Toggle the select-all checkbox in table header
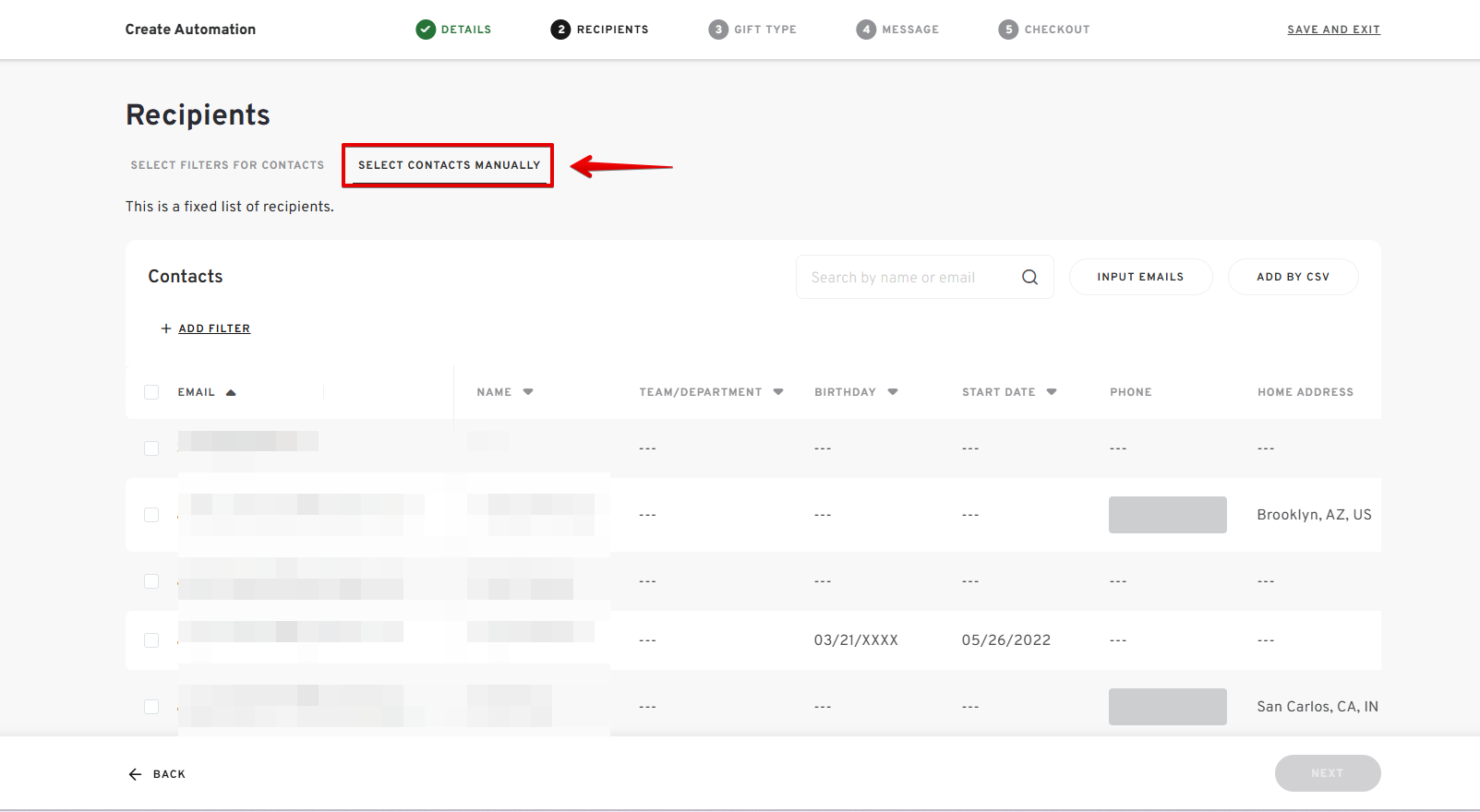Image resolution: width=1480 pixels, height=812 pixels. pos(151,392)
